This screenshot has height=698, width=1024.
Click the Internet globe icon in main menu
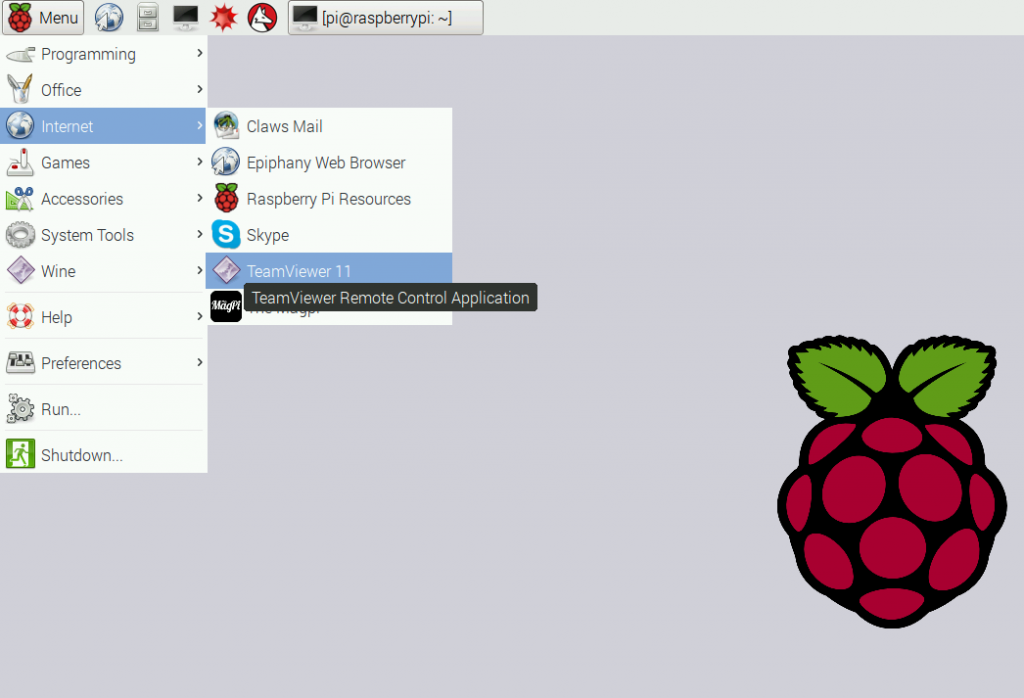(x=20, y=125)
